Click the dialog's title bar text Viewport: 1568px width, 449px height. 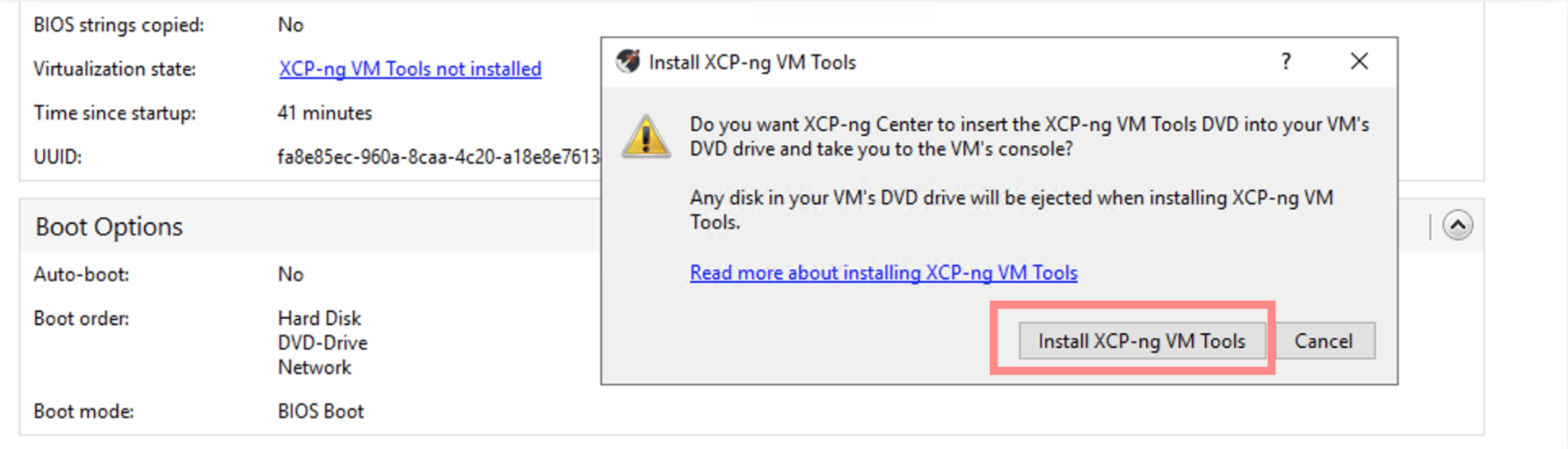pos(752,62)
